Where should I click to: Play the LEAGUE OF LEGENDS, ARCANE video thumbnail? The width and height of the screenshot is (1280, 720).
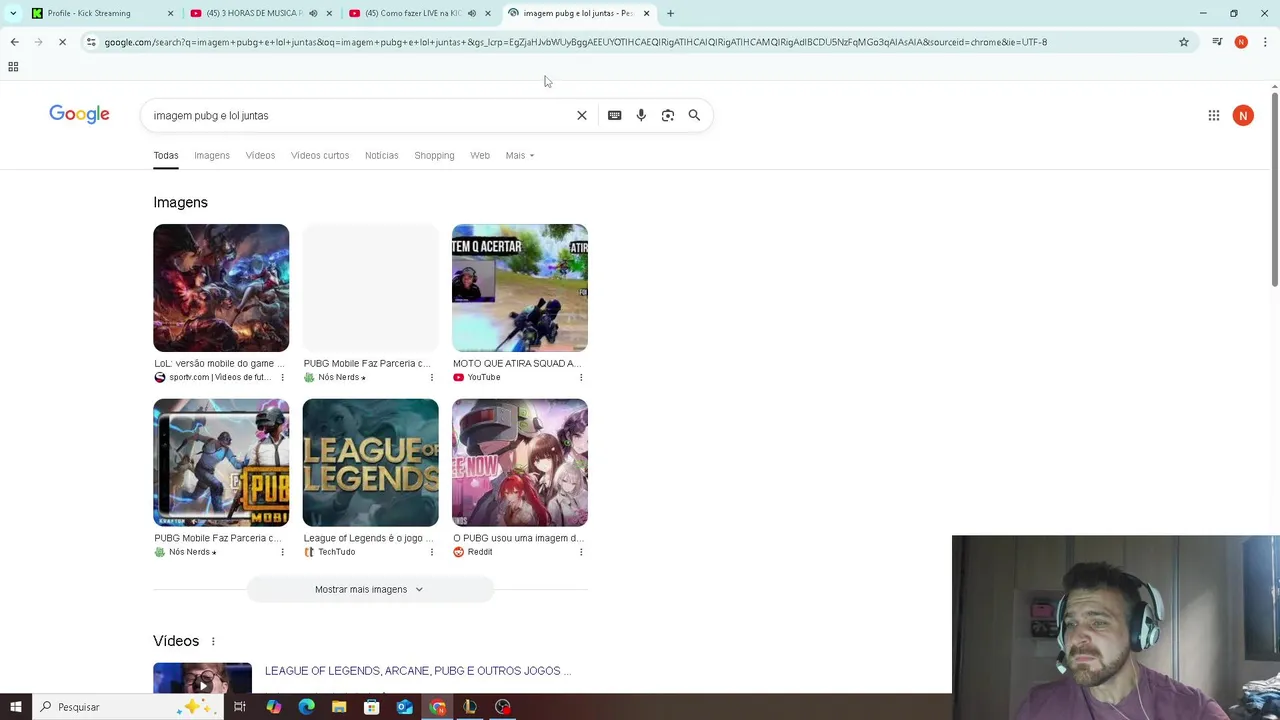(x=202, y=678)
